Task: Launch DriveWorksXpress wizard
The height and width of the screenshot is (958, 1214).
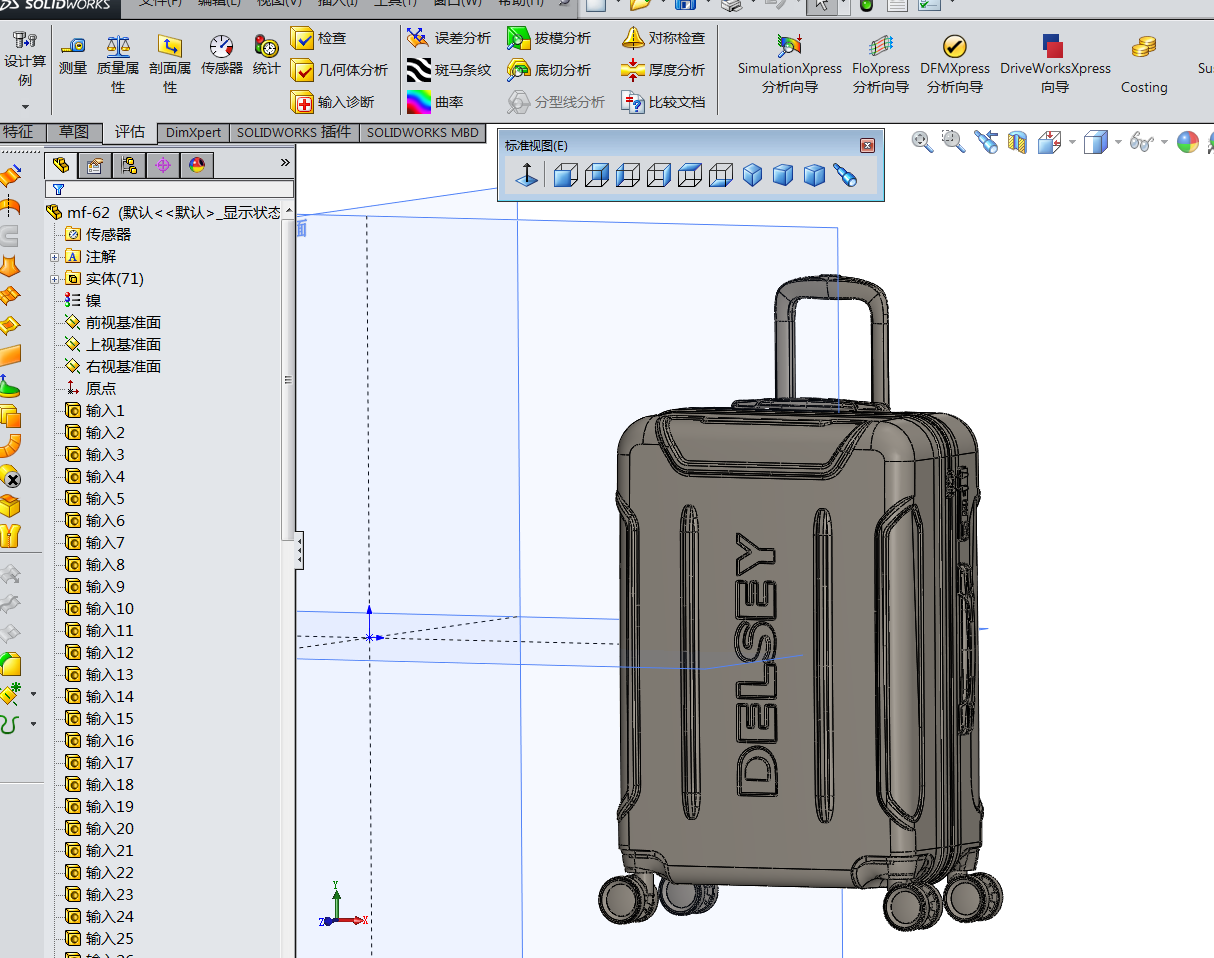Action: [x=1055, y=64]
